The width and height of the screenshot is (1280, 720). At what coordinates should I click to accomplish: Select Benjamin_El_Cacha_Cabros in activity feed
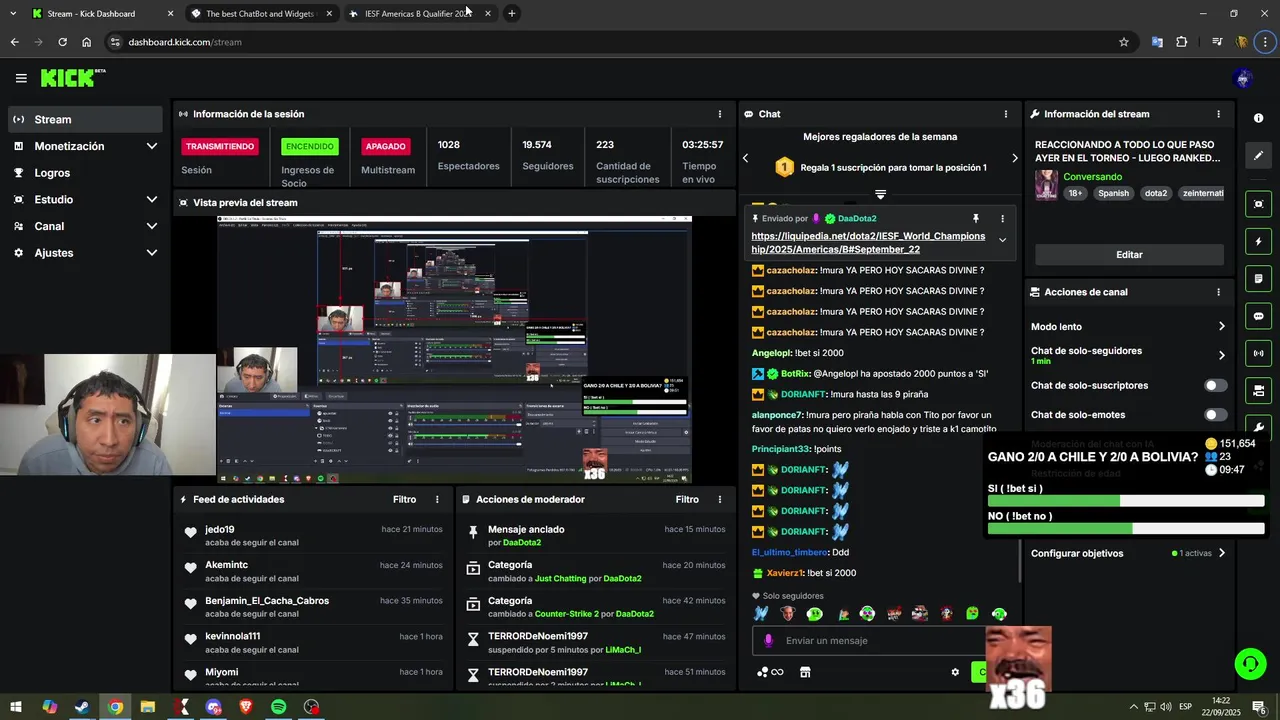click(x=267, y=601)
